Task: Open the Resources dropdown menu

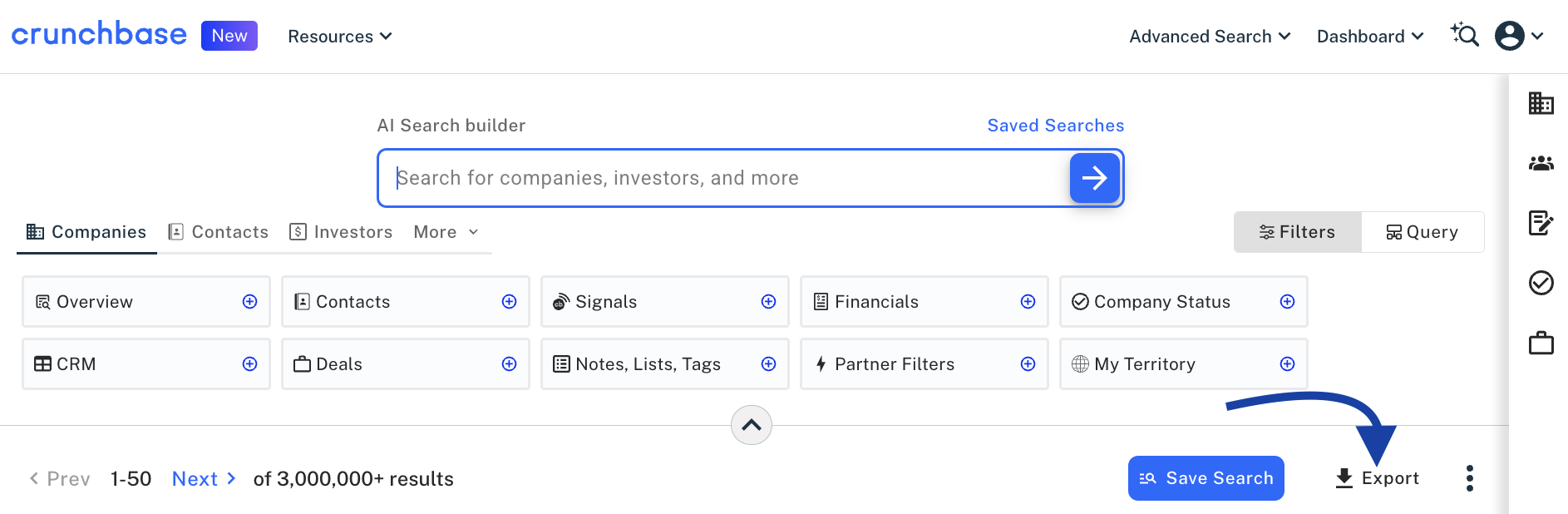Action: 339,37
